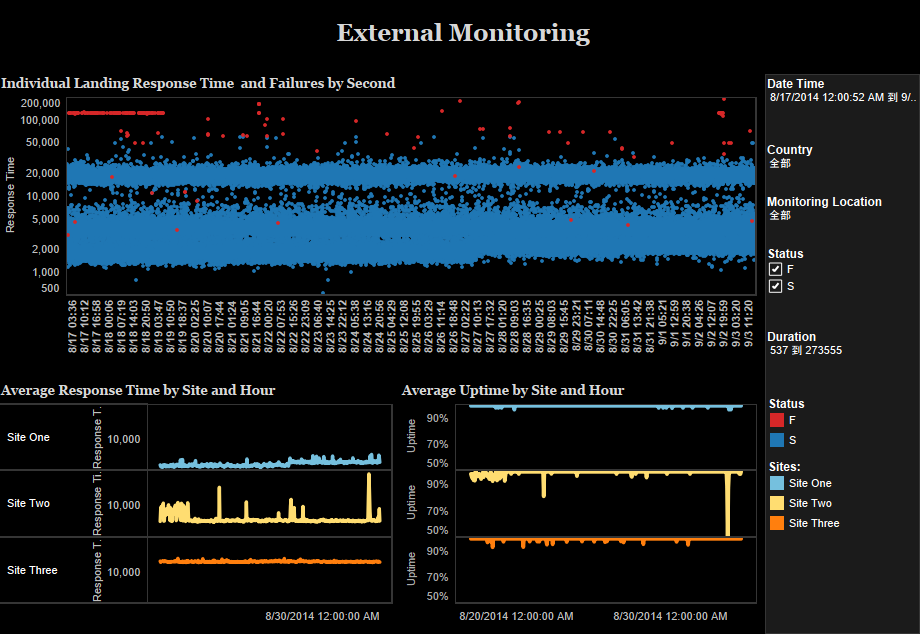Toggle the F status checkbox
920x634 pixels.
click(775, 270)
